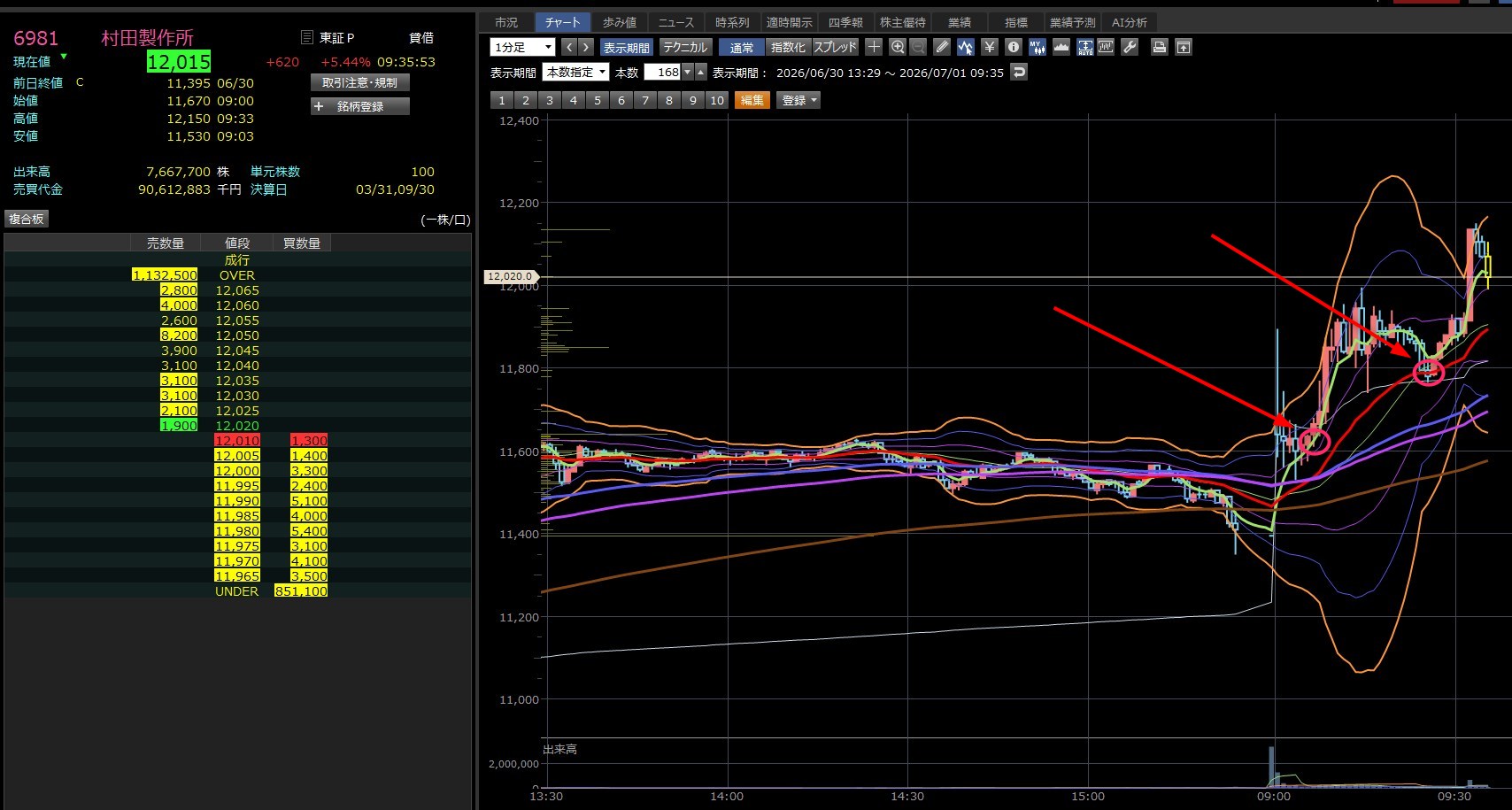This screenshot has width=1512, height=810.
Task: Click the 表示期間 button
Action: (x=626, y=47)
